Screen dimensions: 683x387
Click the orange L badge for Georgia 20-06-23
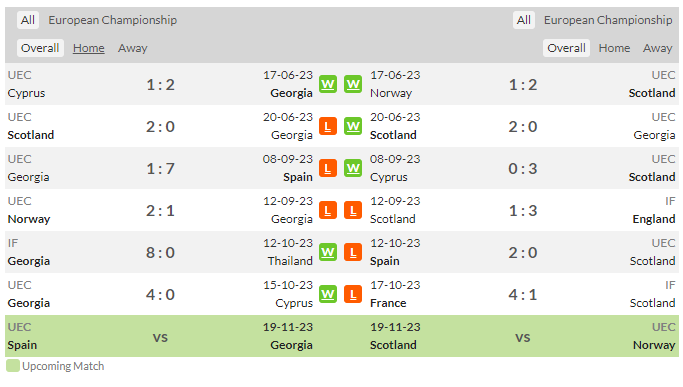pyautogui.click(x=328, y=126)
